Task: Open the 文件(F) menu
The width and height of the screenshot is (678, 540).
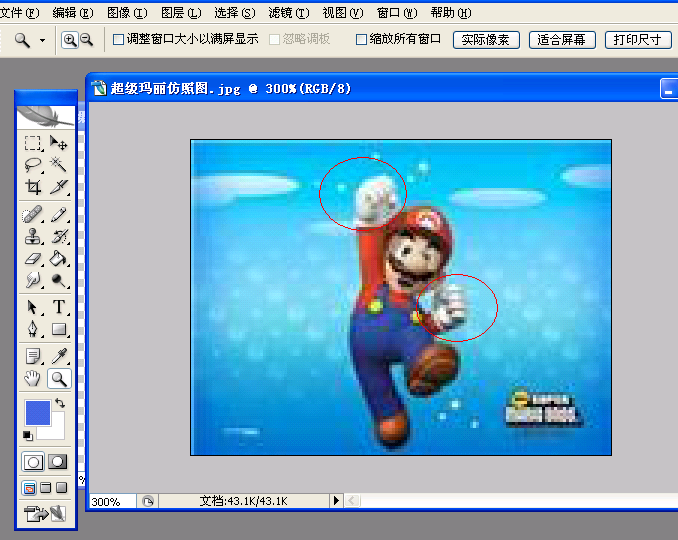Action: 19,13
